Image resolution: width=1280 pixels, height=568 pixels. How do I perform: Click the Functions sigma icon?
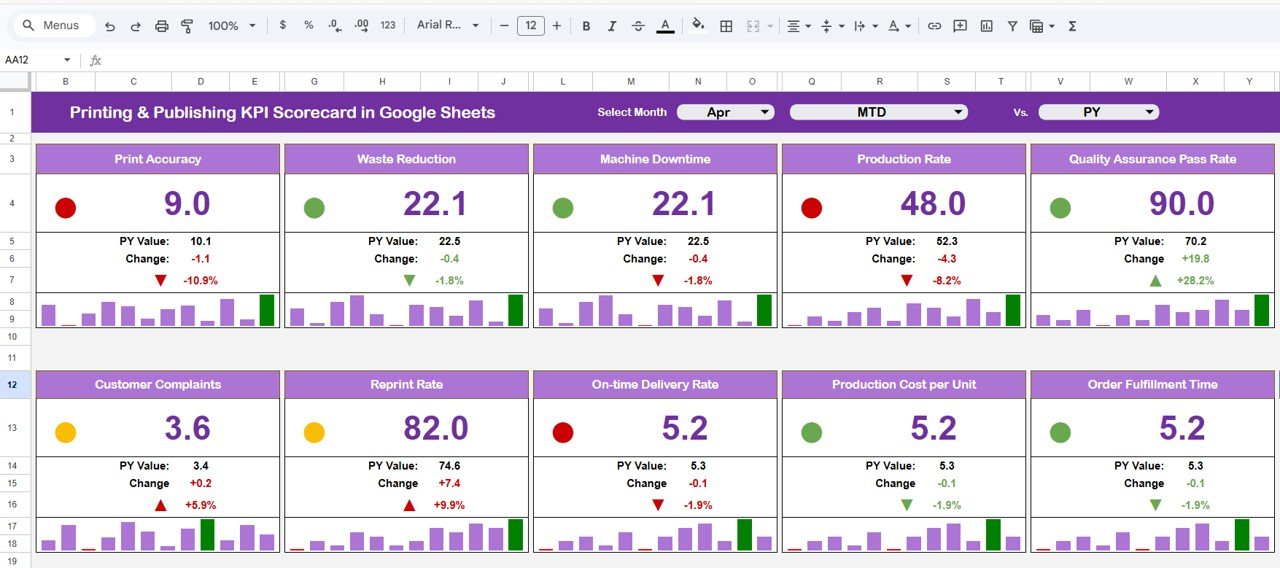[1072, 26]
